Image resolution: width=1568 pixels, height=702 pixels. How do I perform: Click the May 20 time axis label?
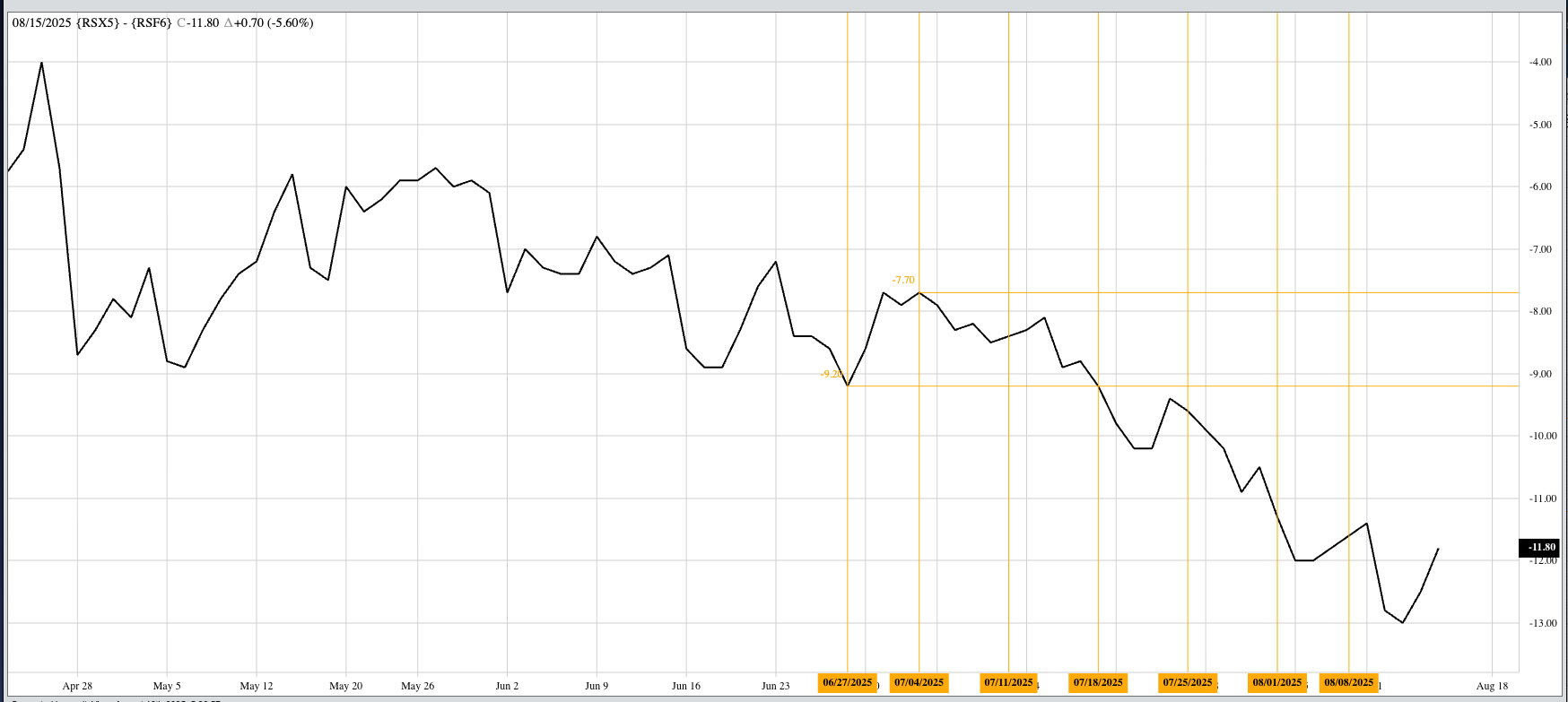click(x=345, y=686)
